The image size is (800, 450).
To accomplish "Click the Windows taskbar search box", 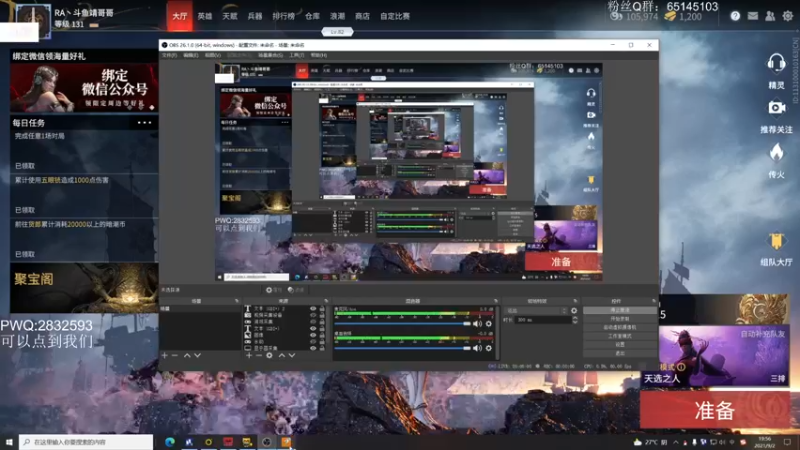I will pos(86,442).
